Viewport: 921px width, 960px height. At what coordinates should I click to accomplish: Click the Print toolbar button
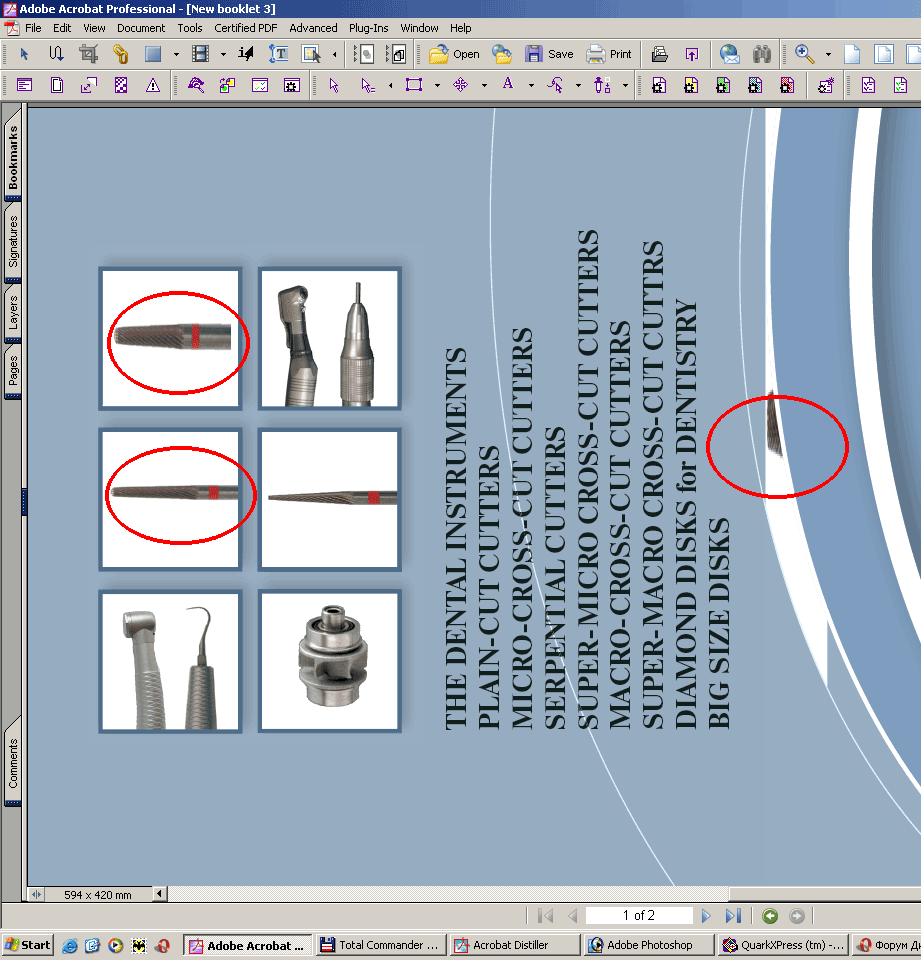pyautogui.click(x=609, y=54)
